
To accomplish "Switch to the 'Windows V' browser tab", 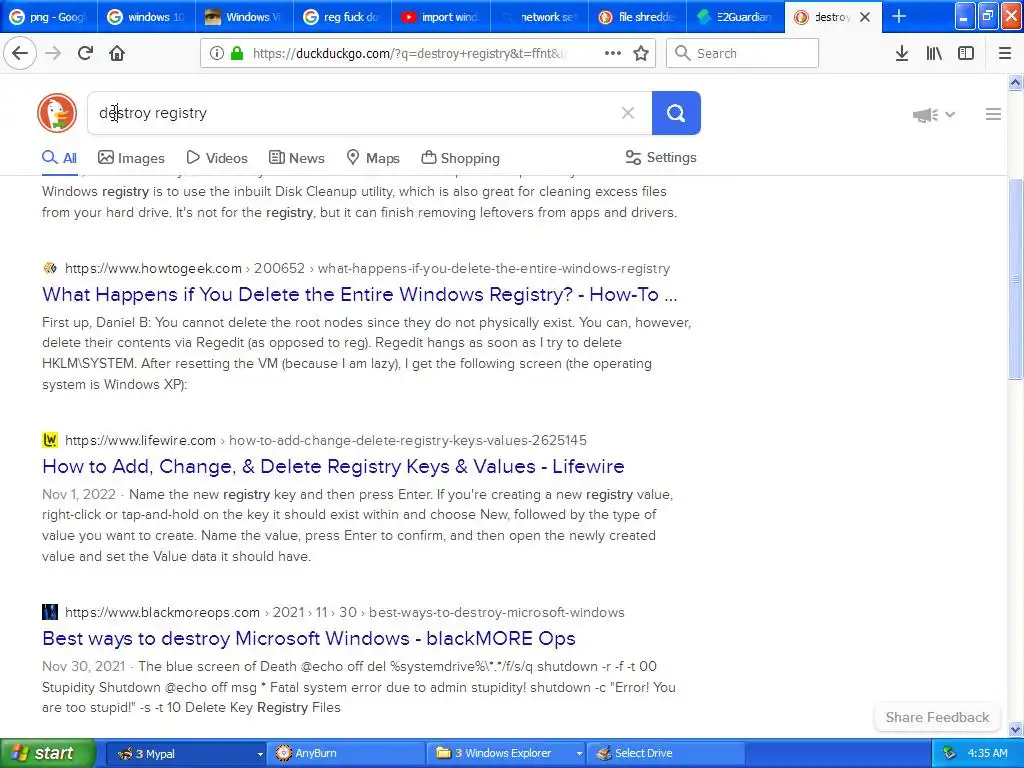I will coord(244,16).
